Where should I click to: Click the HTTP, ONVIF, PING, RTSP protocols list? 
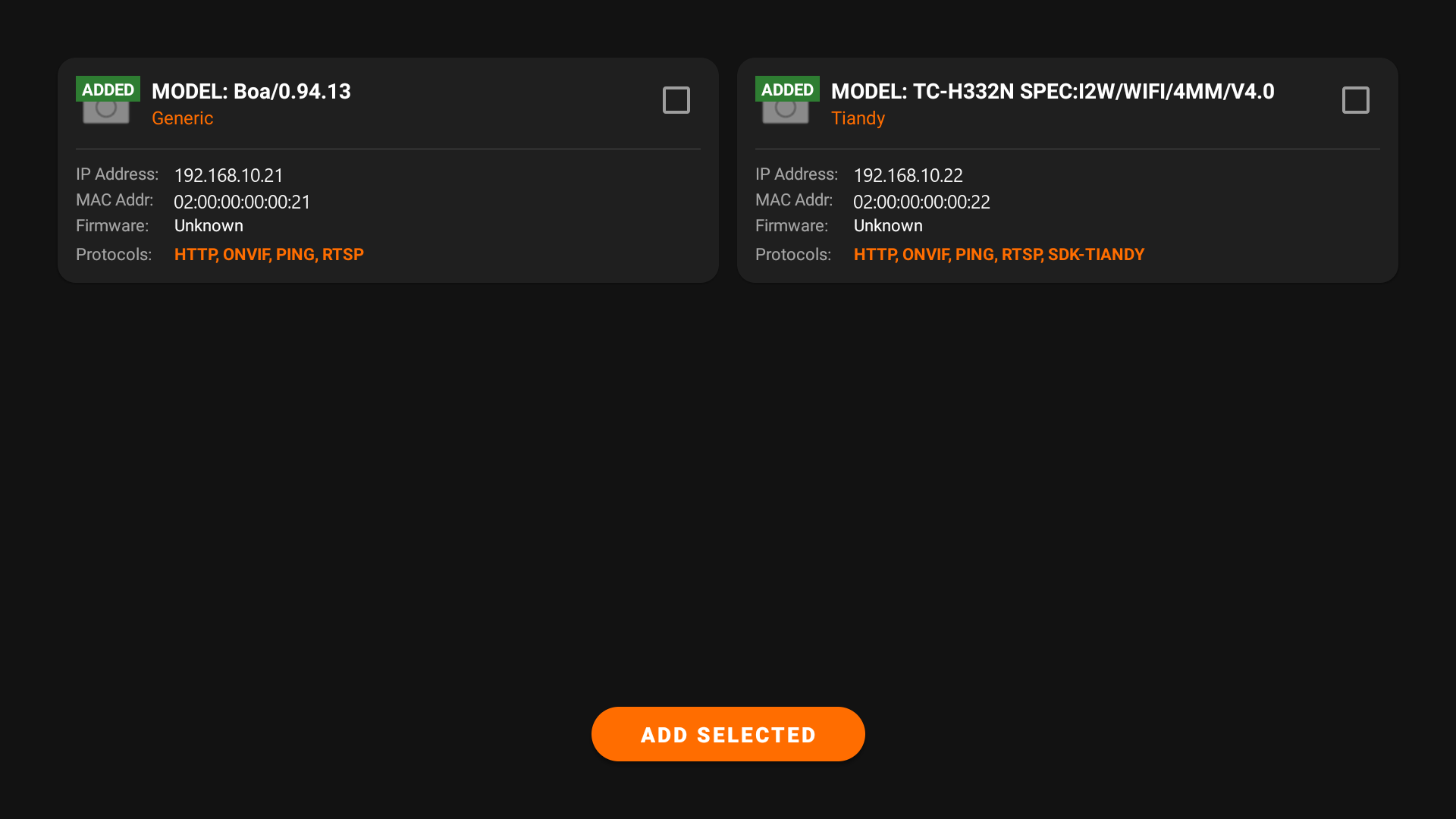[x=269, y=255]
